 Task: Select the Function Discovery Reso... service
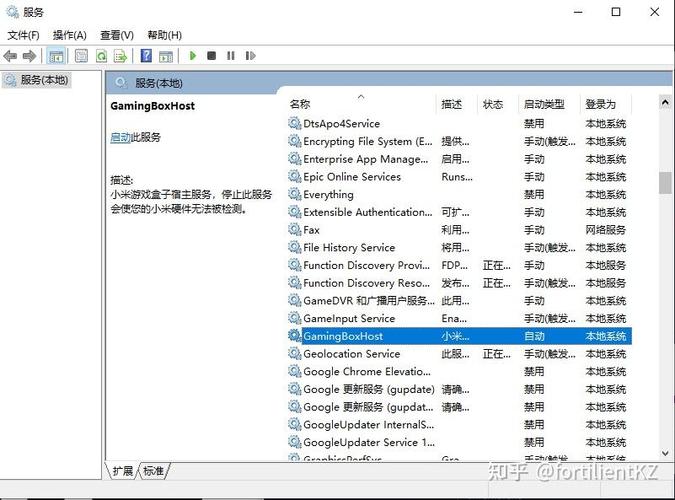point(459,283)
